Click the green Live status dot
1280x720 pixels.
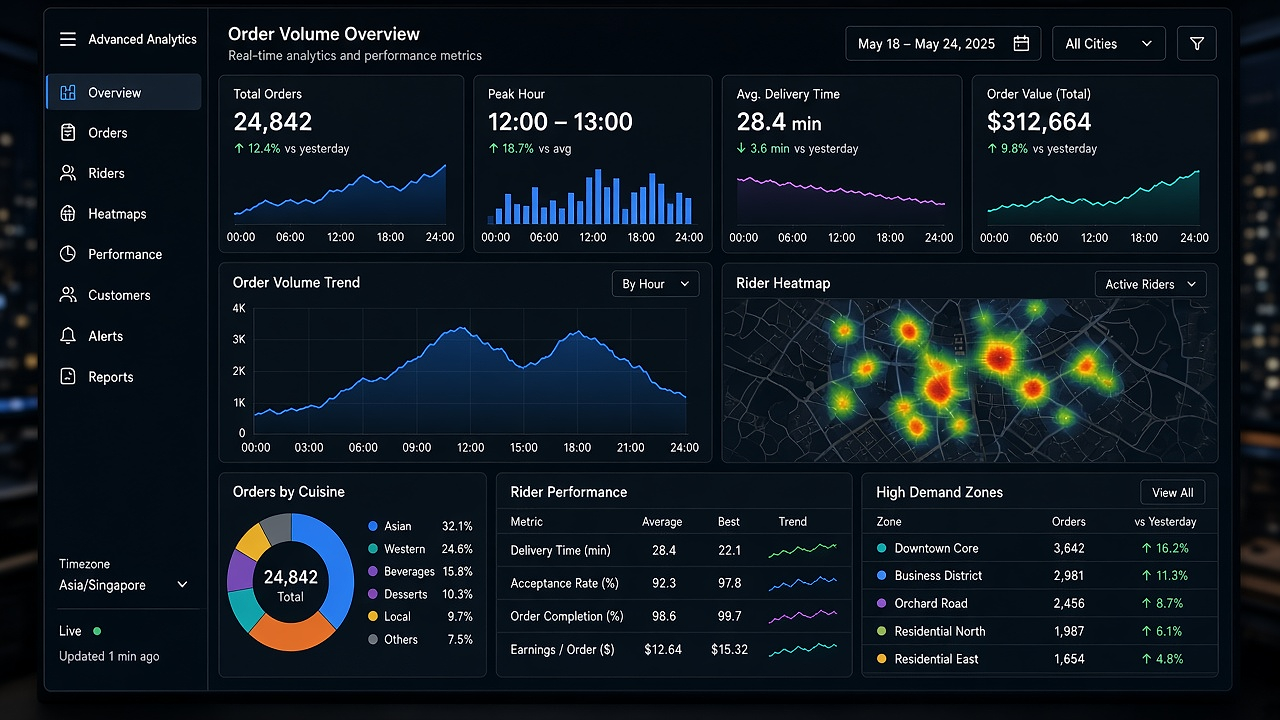pyautogui.click(x=97, y=631)
